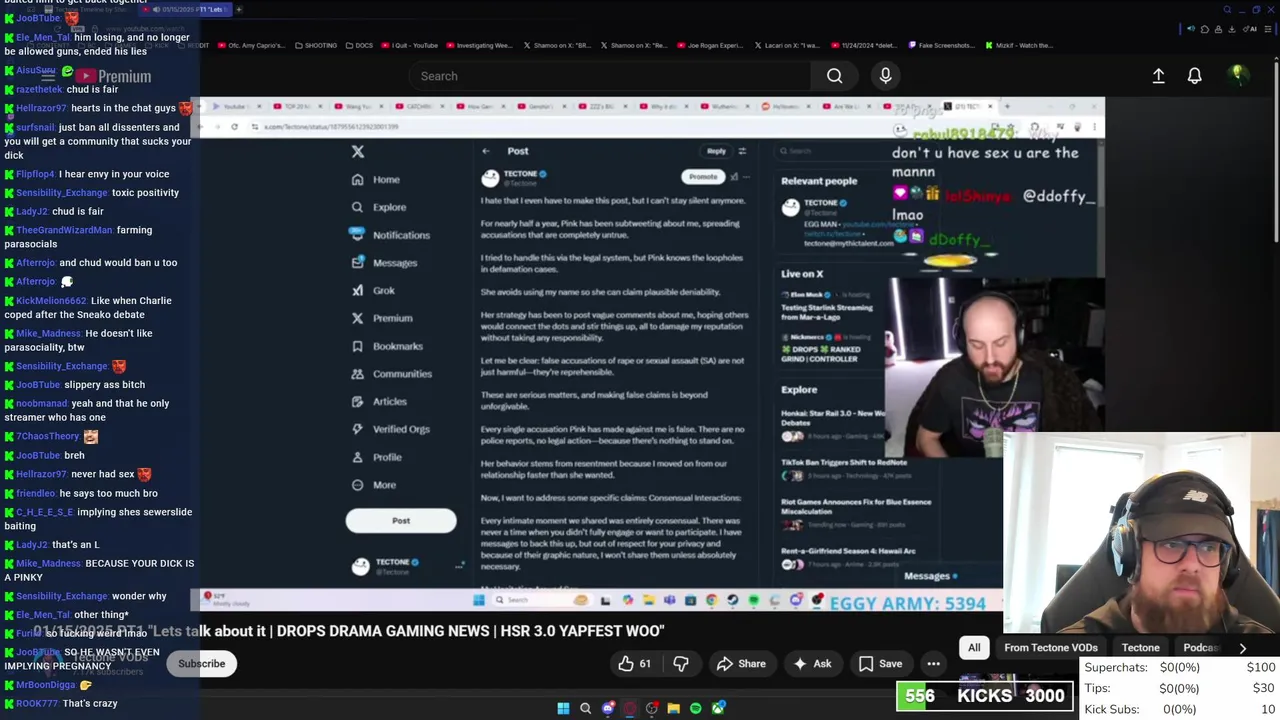Open the DOCS bookmark folder
The image size is (1280, 720).
point(358,45)
